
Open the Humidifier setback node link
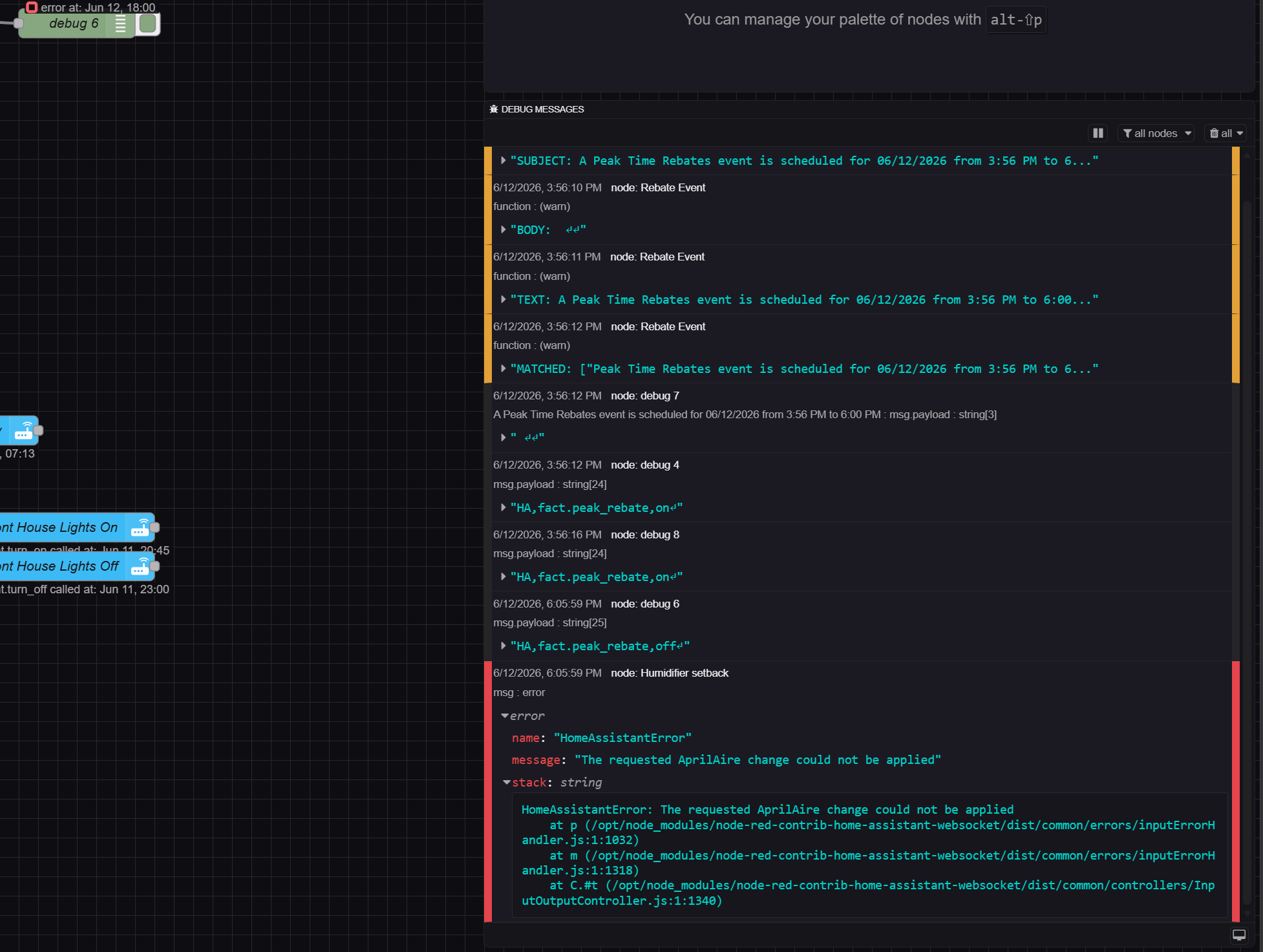(x=670, y=673)
